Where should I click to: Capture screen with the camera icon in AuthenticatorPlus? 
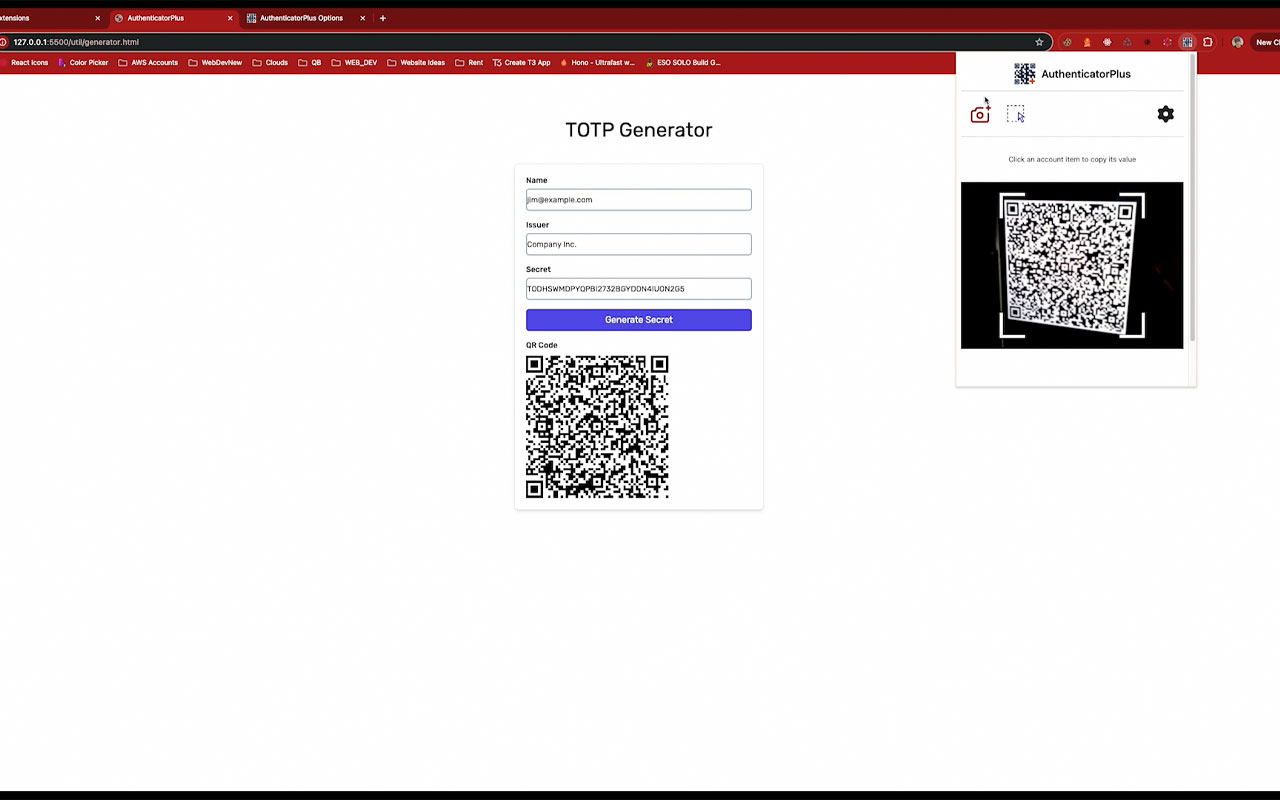click(980, 113)
